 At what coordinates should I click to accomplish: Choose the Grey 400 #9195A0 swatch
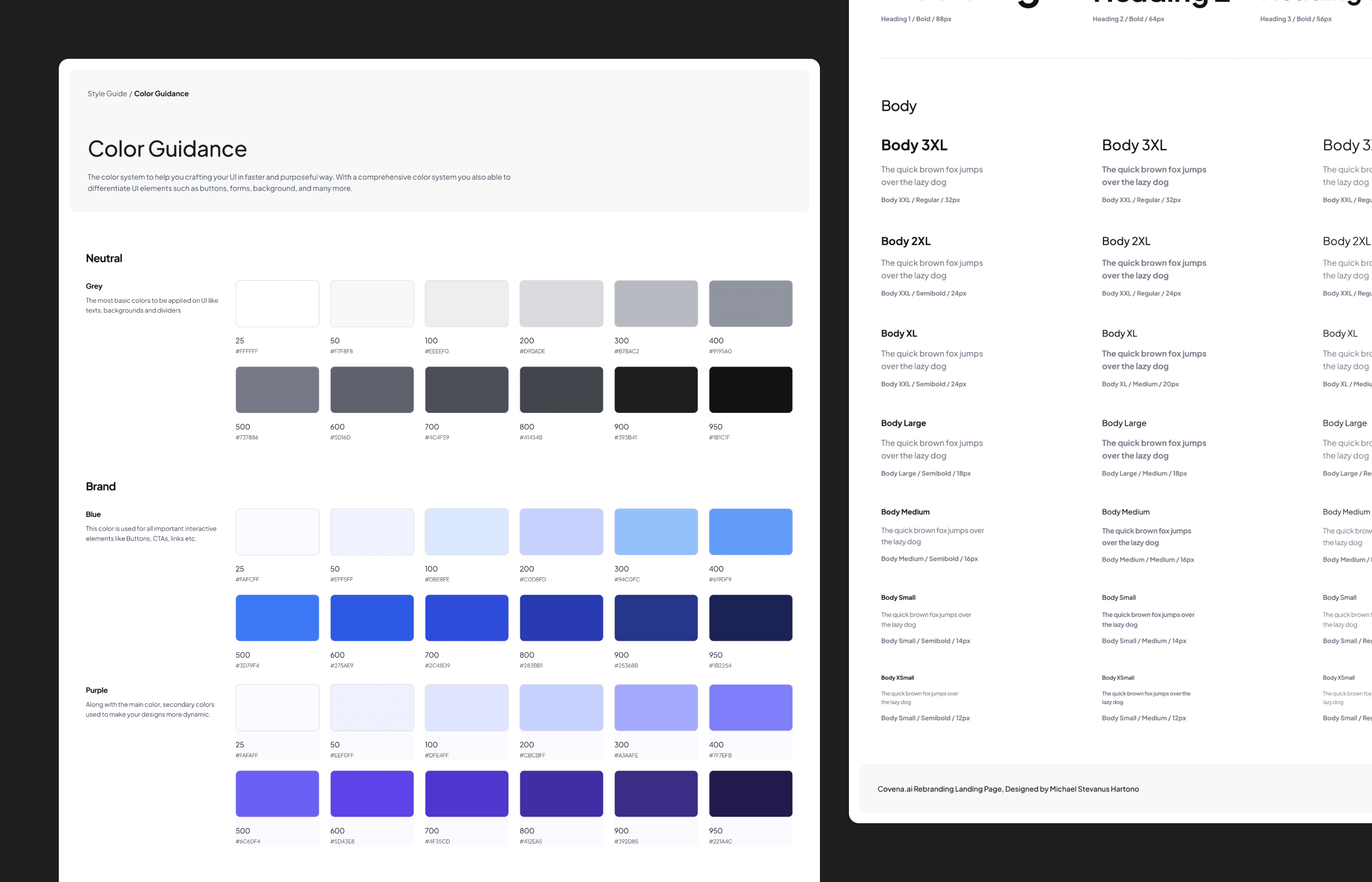tap(751, 303)
